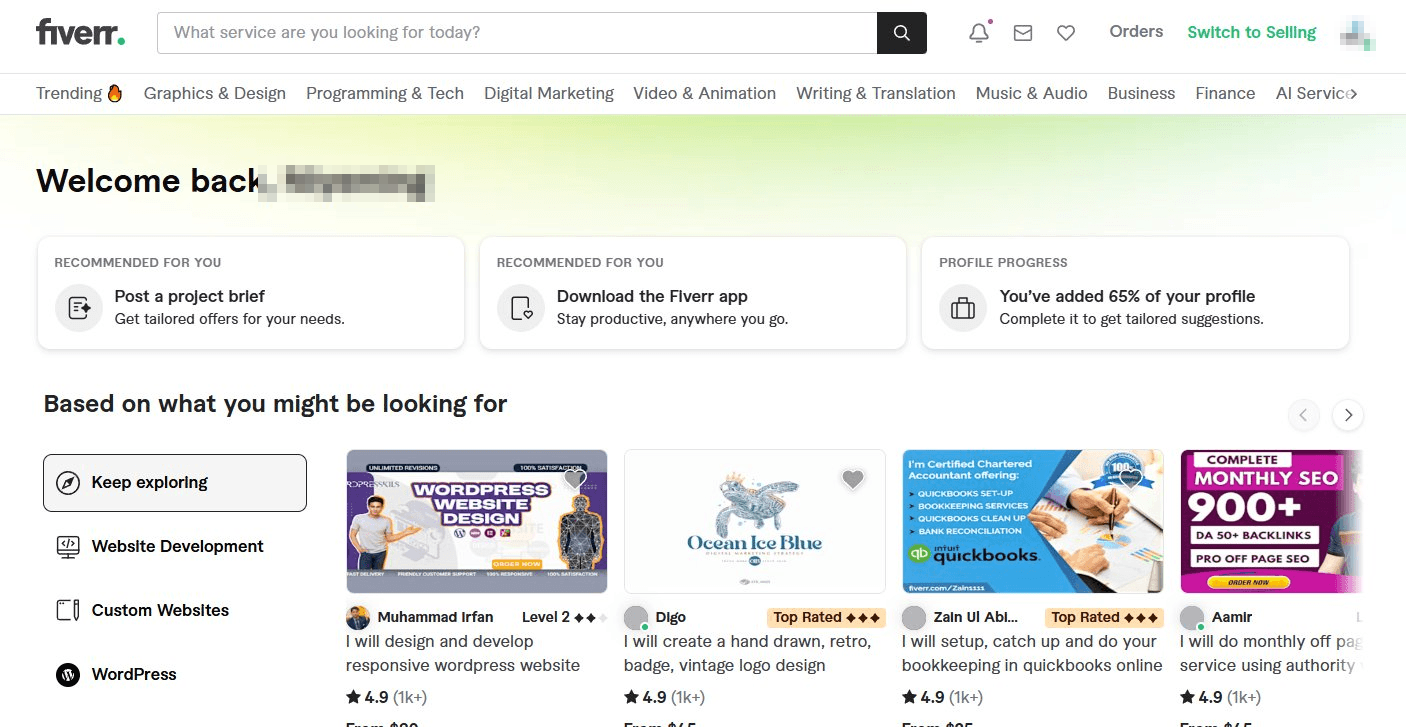The width and height of the screenshot is (1406, 727).
Task: Click the WordPress logo icon
Action: (x=67, y=675)
